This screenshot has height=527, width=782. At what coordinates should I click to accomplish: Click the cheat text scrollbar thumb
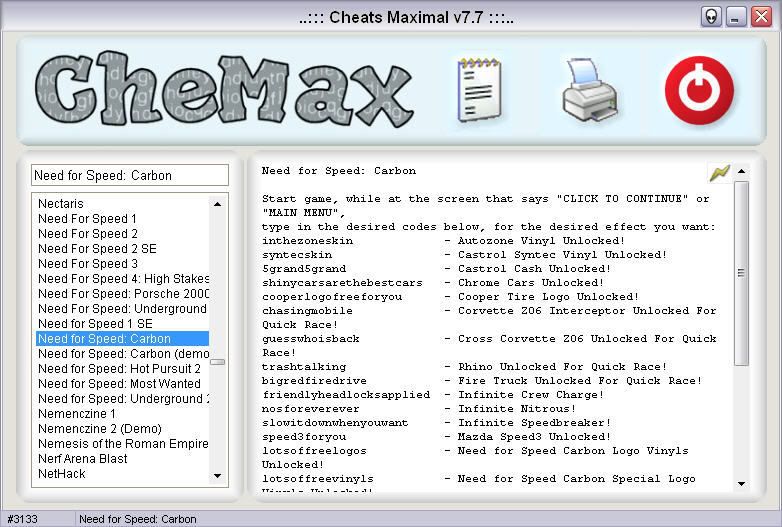[x=742, y=273]
